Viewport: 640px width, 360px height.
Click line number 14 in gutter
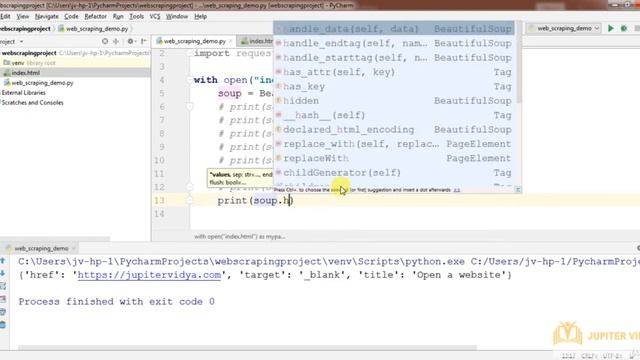[x=159, y=214]
